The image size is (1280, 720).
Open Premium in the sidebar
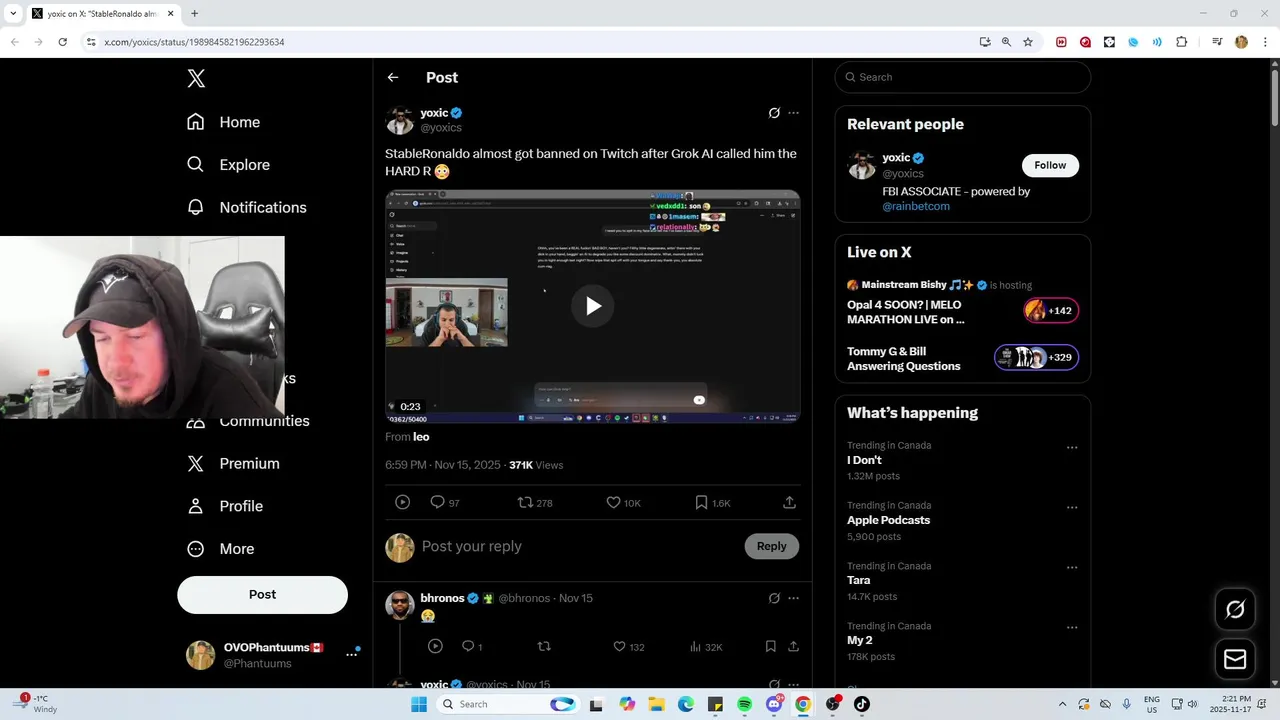[233, 464]
